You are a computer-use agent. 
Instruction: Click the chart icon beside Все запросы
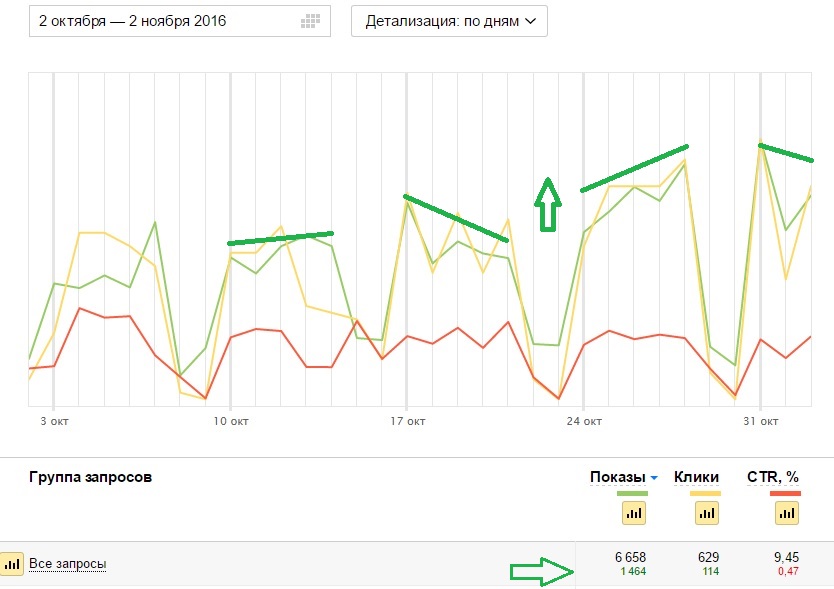point(13,564)
